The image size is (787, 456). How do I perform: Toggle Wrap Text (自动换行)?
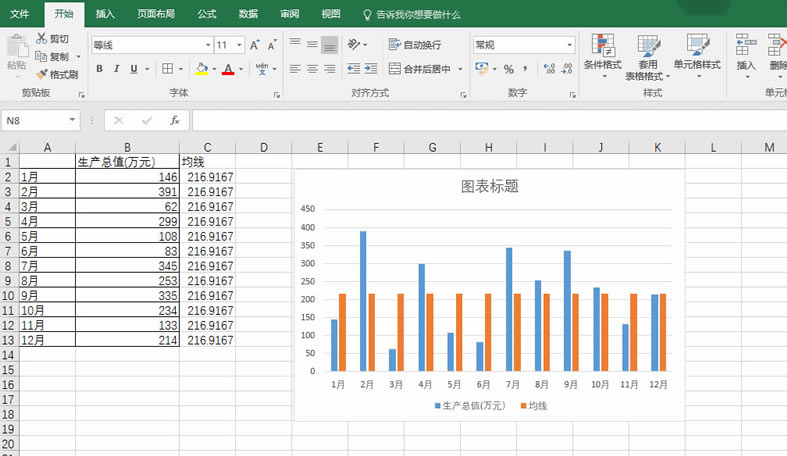pyautogui.click(x=414, y=45)
